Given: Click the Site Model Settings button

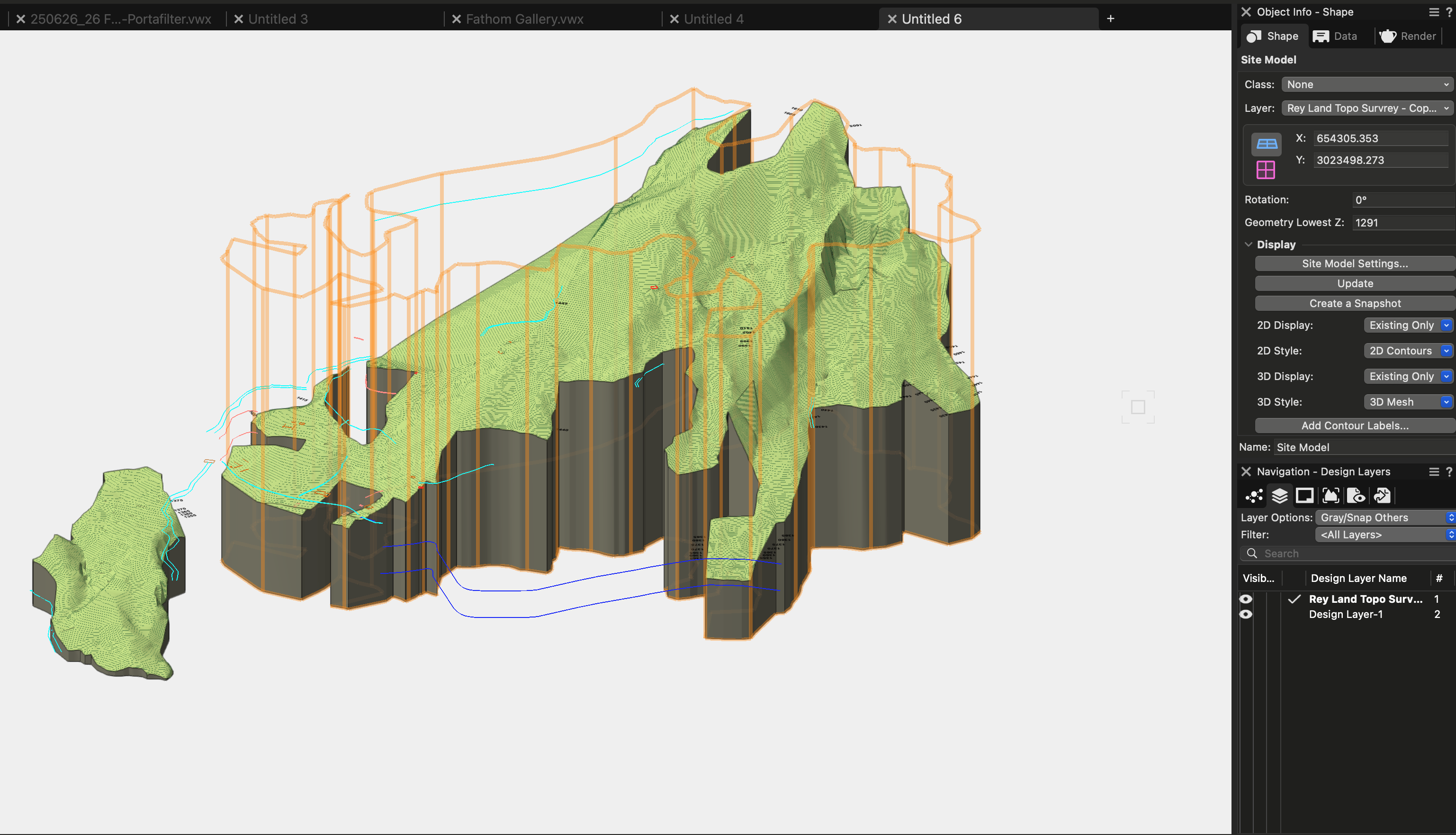Looking at the screenshot, I should click(x=1354, y=263).
